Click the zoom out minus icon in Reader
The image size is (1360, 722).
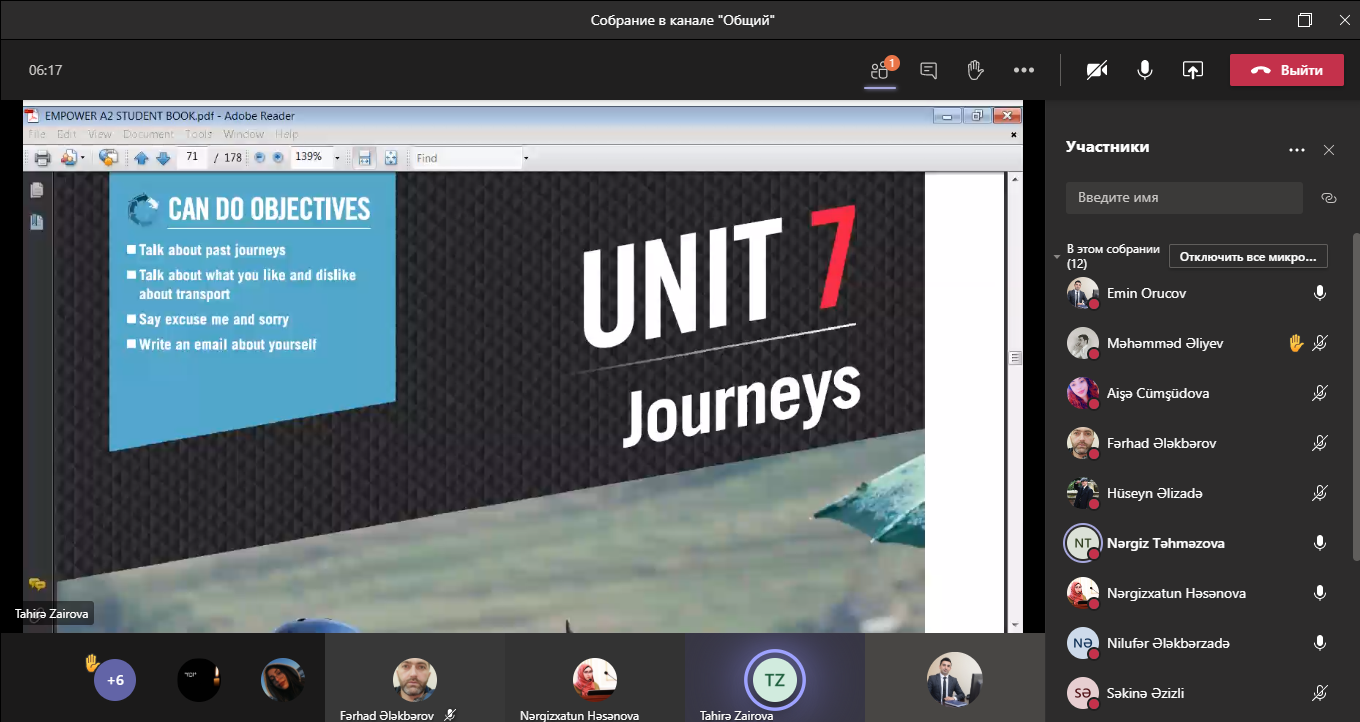[x=260, y=158]
